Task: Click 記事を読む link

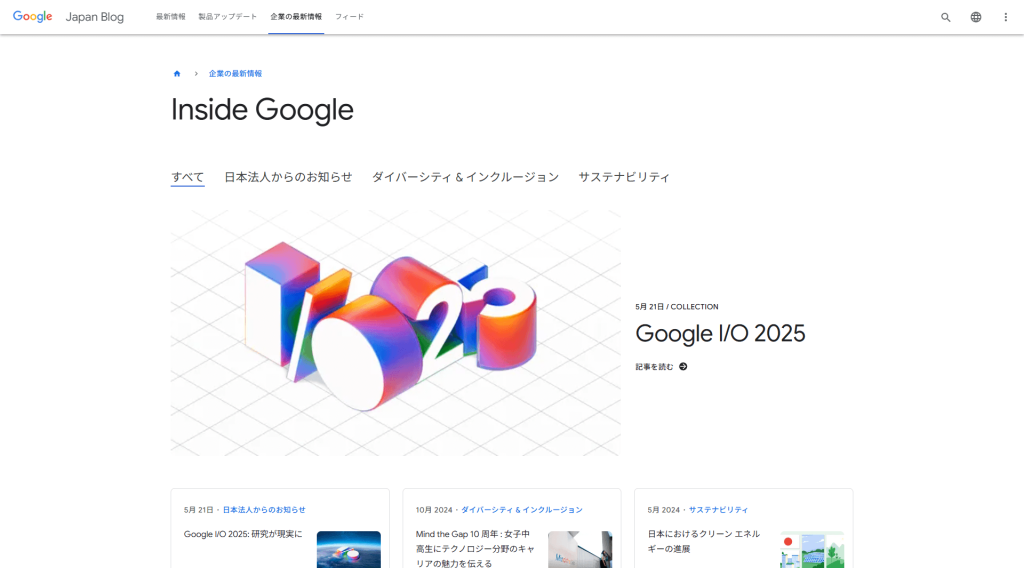Action: (654, 367)
